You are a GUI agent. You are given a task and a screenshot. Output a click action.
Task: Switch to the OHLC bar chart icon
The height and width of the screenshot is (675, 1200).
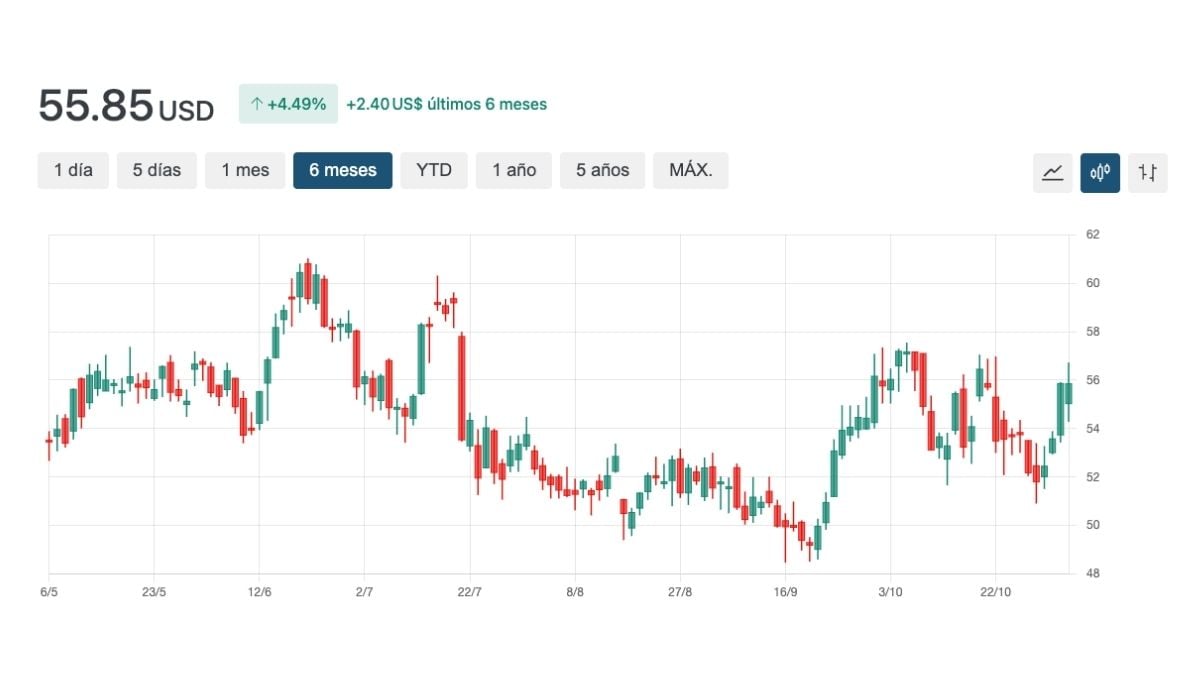coord(1147,172)
